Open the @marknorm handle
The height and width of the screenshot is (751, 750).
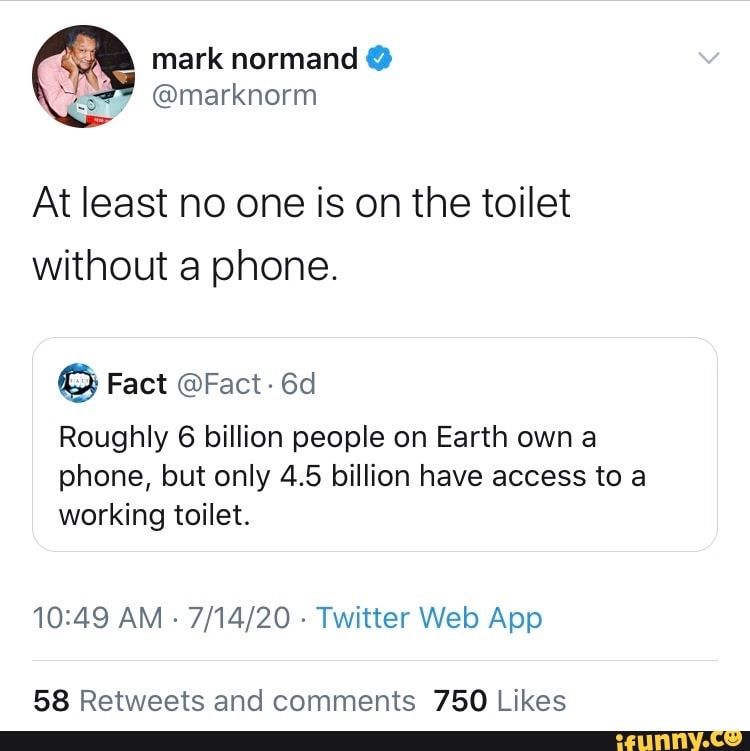pos(234,95)
